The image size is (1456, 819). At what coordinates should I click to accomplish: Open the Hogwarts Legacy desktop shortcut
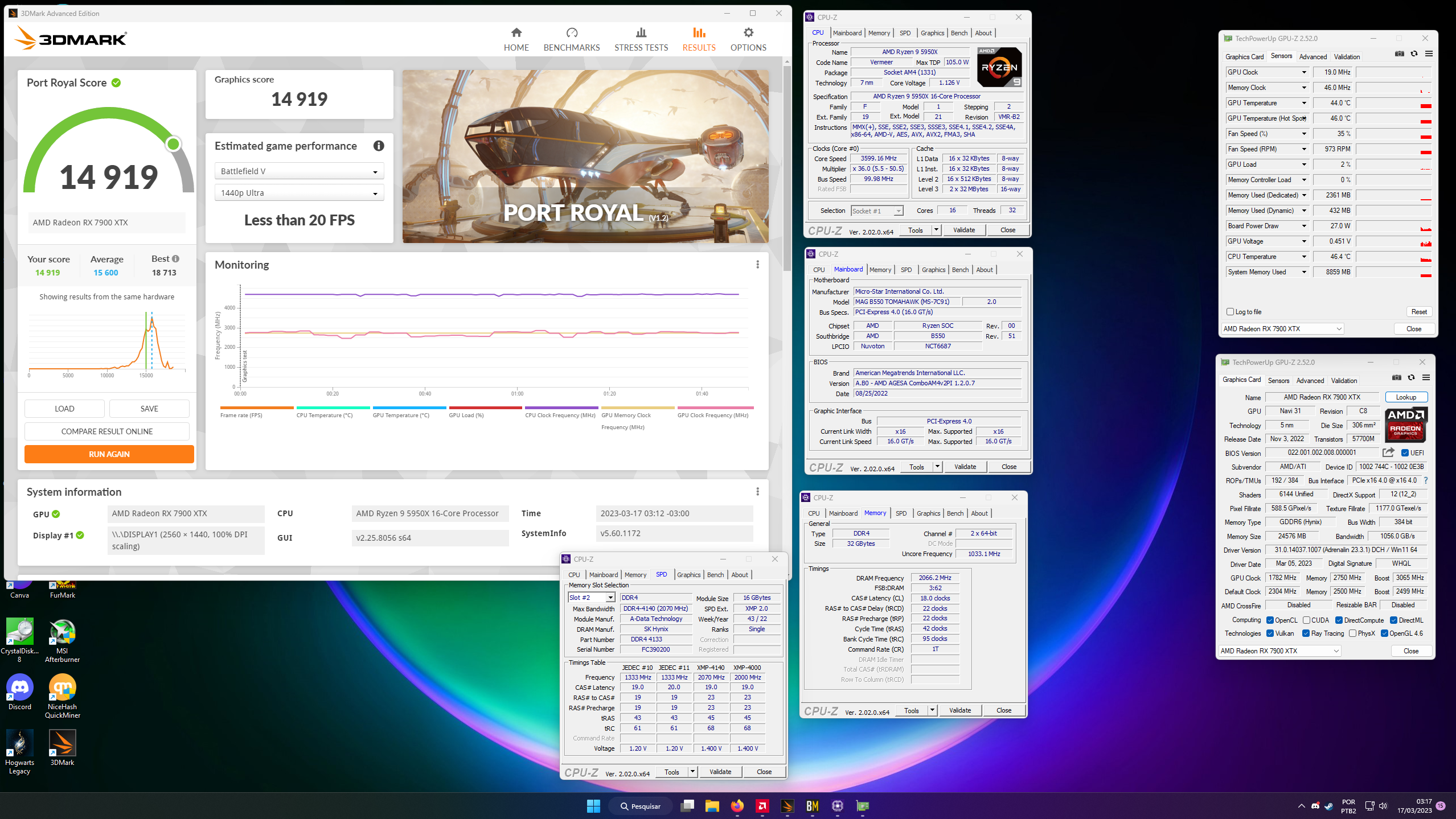coord(19,752)
